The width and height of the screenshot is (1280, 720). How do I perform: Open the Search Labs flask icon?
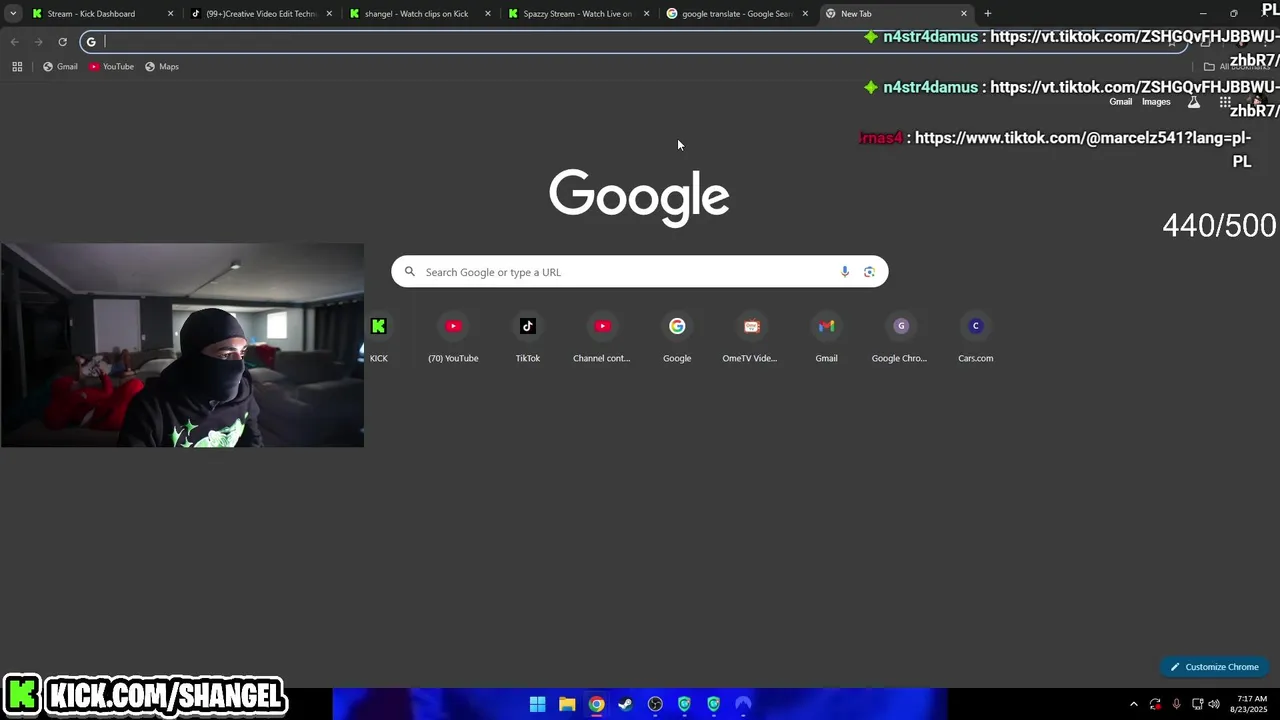1193,102
